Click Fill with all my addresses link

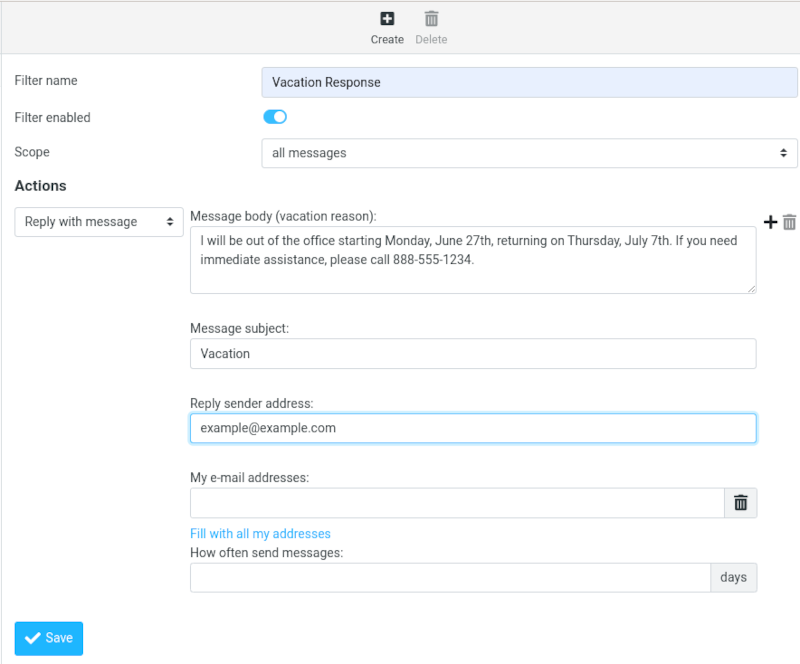pos(260,534)
